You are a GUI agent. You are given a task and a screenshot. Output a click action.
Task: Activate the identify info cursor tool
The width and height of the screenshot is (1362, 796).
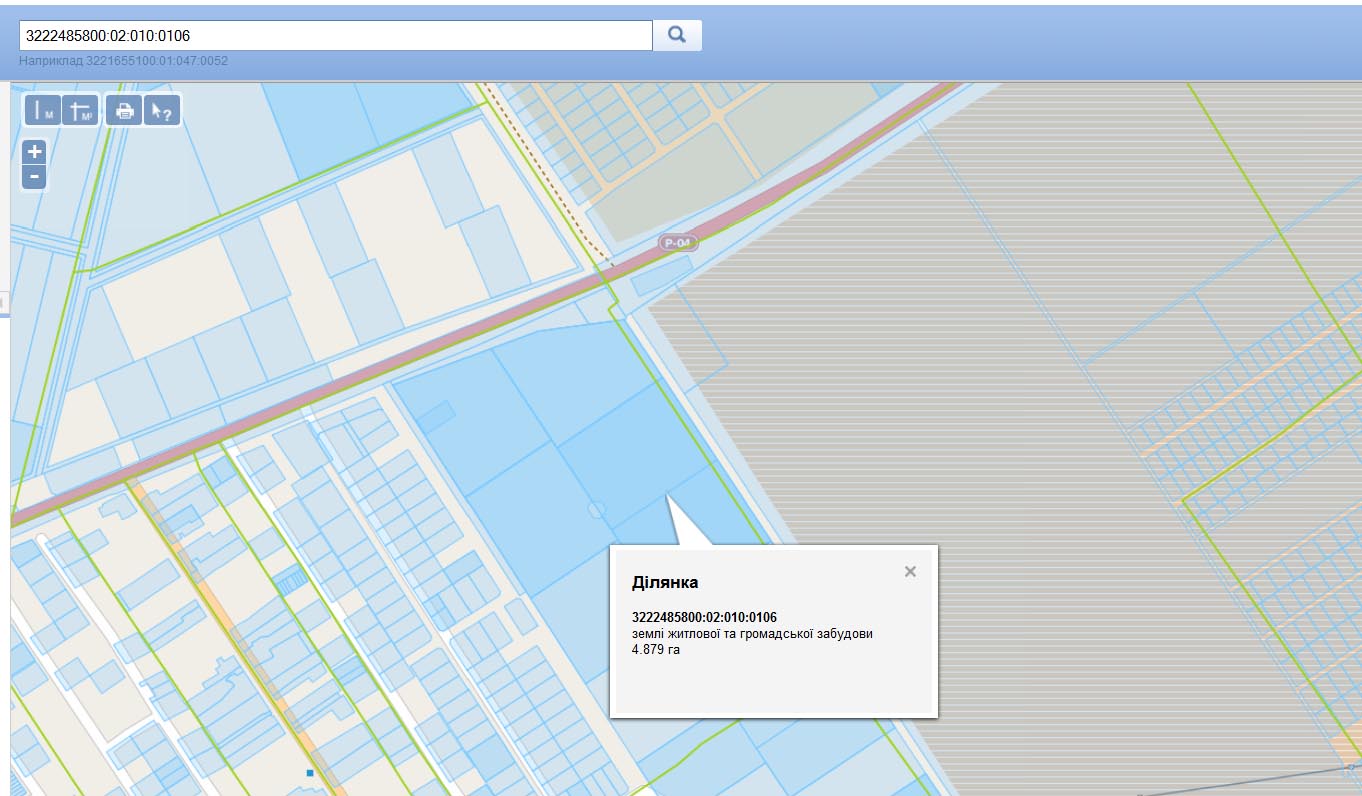point(160,110)
